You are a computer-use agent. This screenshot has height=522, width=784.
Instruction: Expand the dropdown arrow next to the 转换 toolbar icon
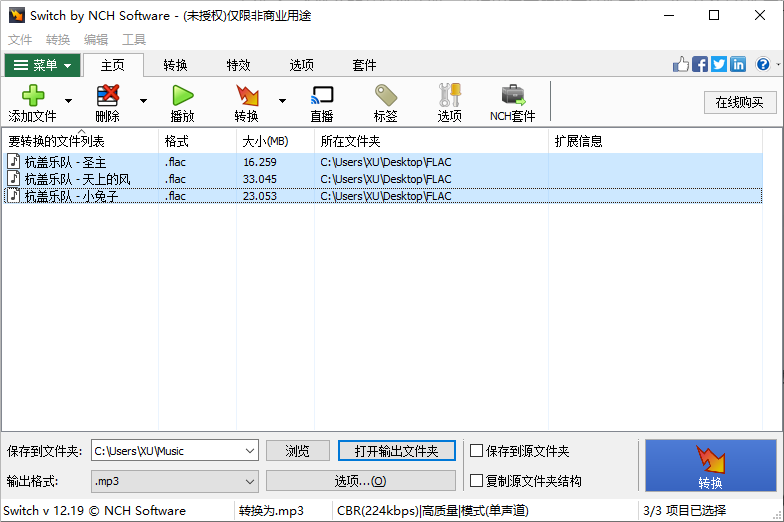282,101
